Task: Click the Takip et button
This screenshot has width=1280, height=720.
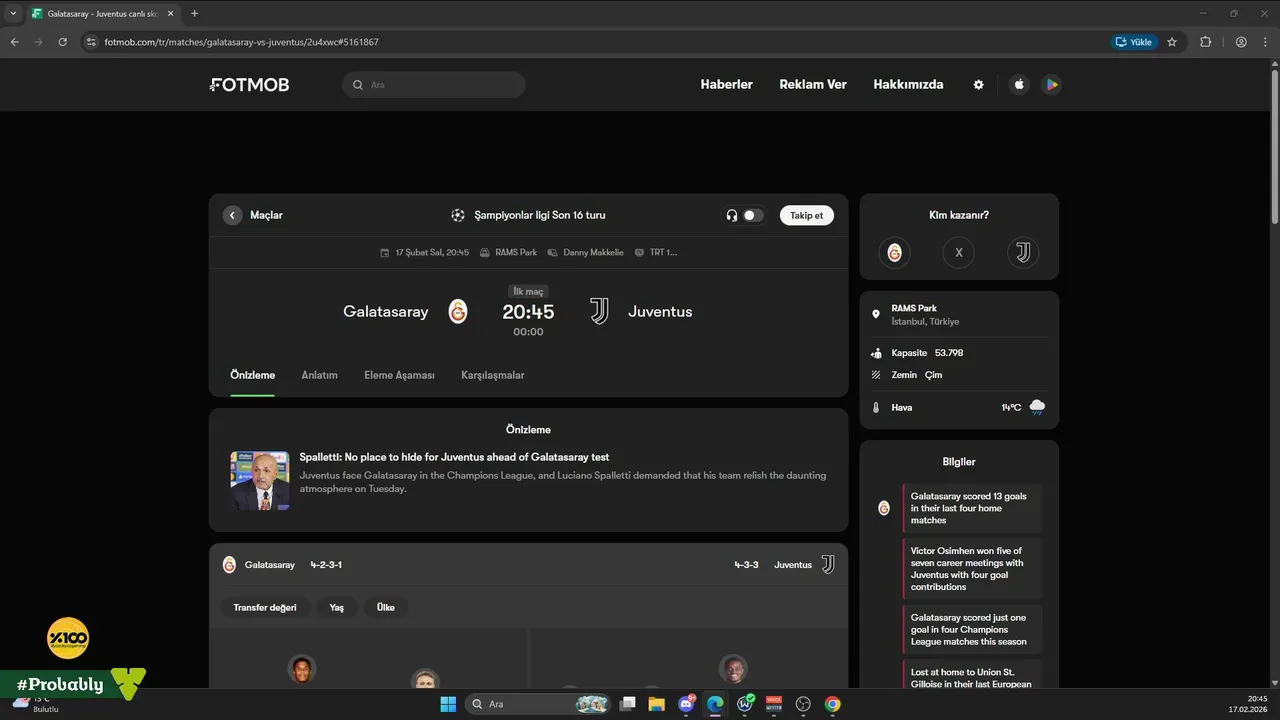Action: point(807,215)
